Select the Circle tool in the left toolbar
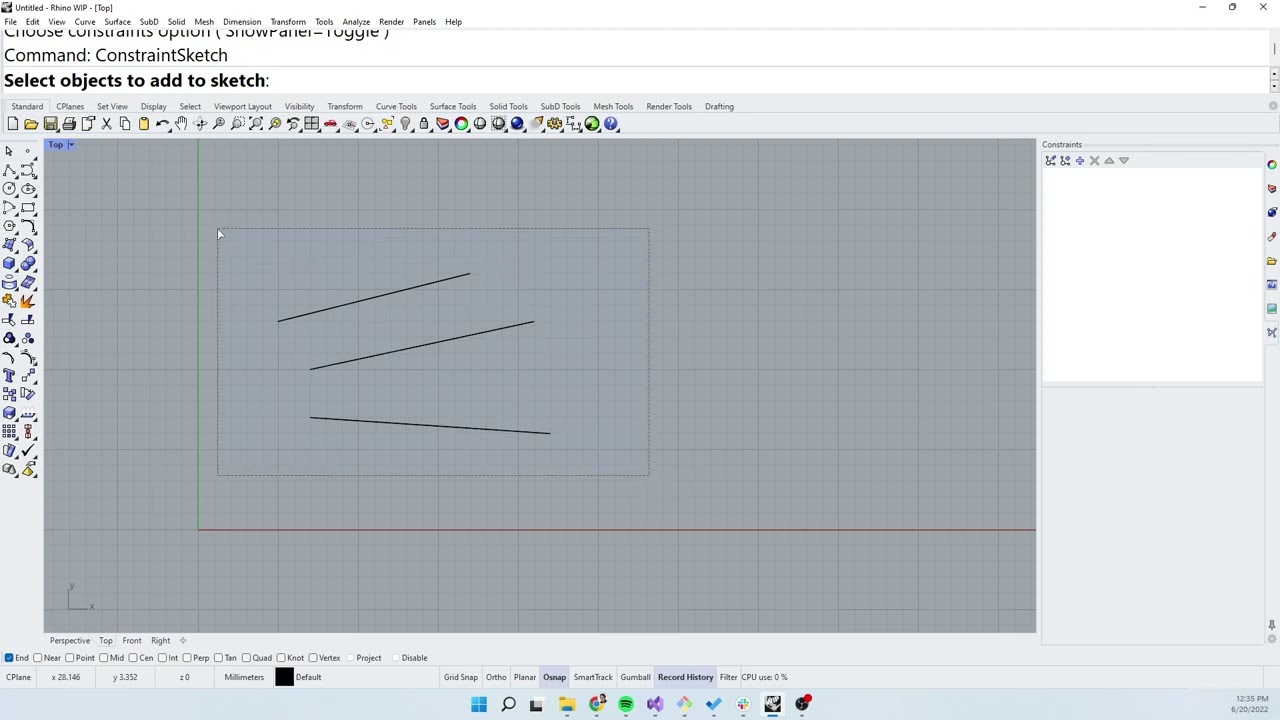This screenshot has height=720, width=1280. (9, 189)
